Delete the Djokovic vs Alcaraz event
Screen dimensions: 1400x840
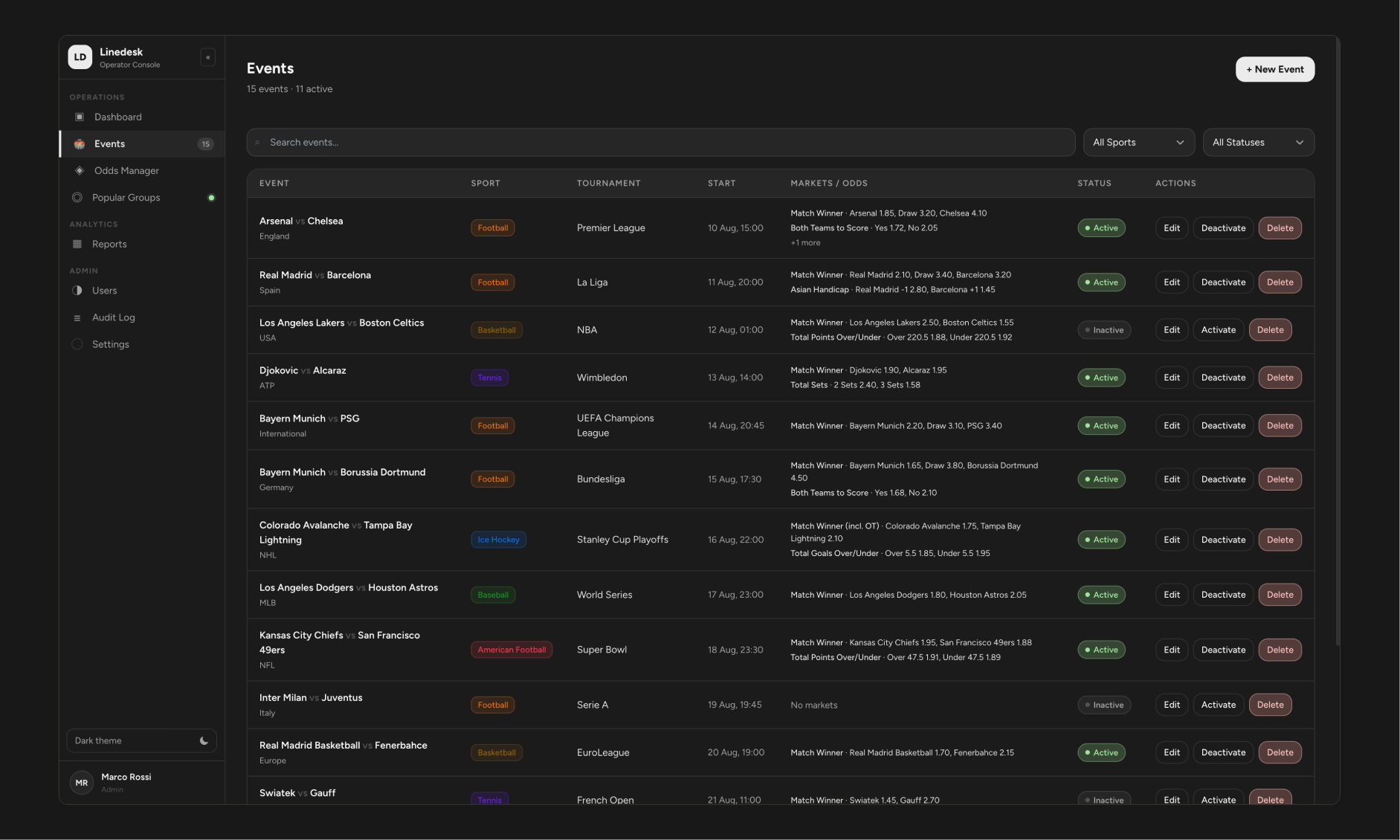[x=1280, y=378]
